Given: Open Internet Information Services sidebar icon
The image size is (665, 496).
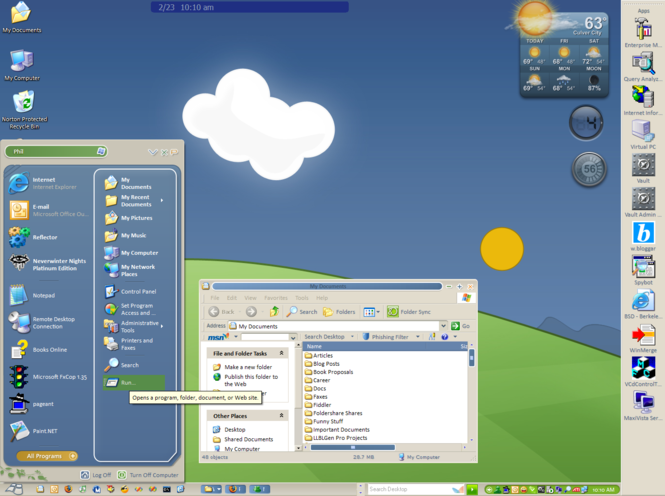Looking at the screenshot, I should click(643, 100).
